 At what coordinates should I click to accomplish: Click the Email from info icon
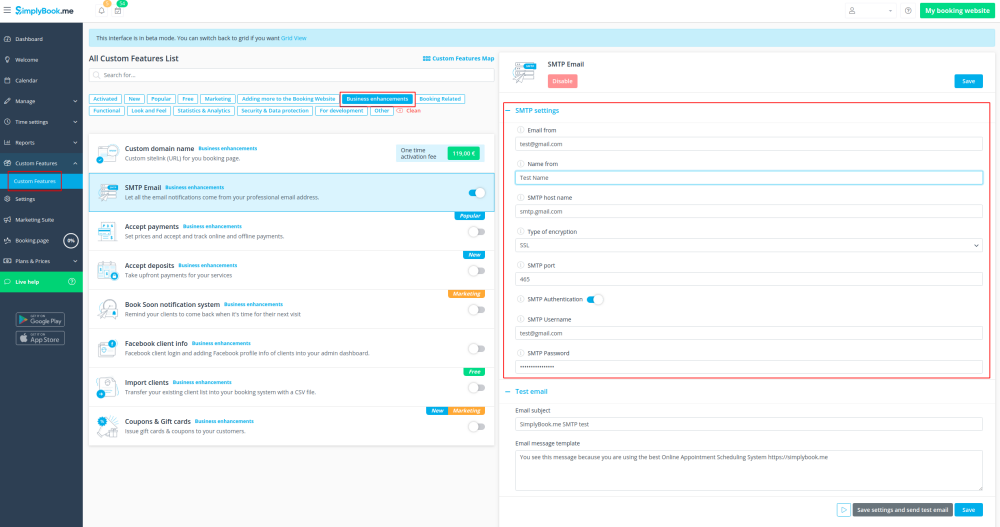[x=520, y=130]
